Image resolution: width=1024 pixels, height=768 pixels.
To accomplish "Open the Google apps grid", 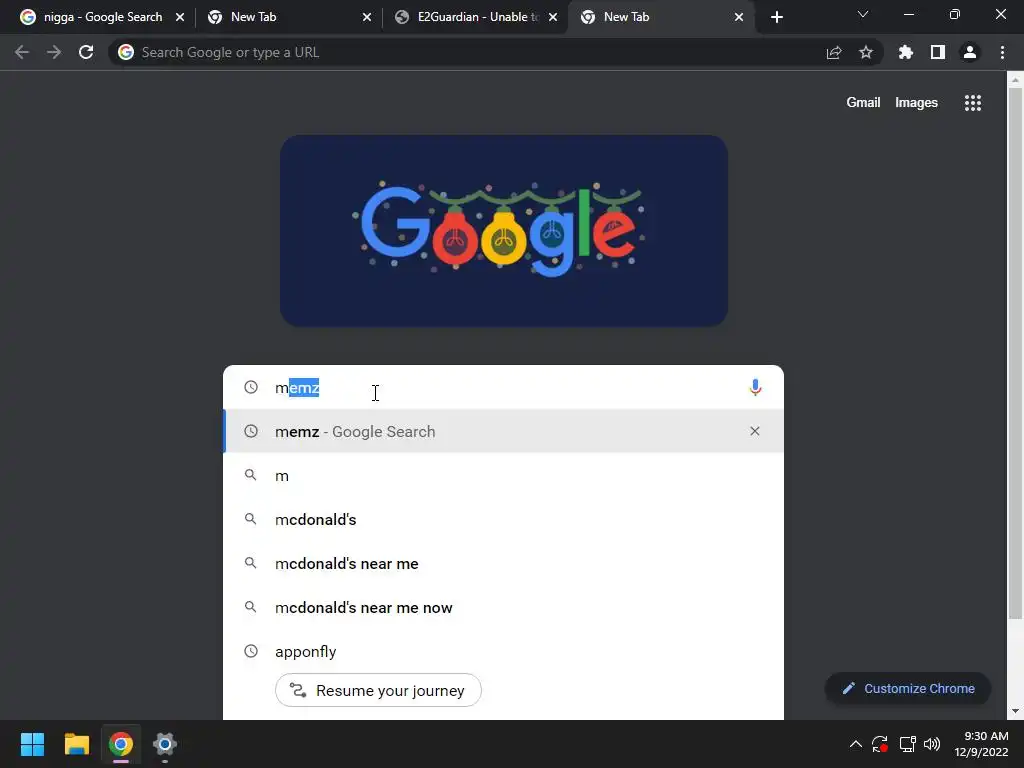I will [x=972, y=103].
